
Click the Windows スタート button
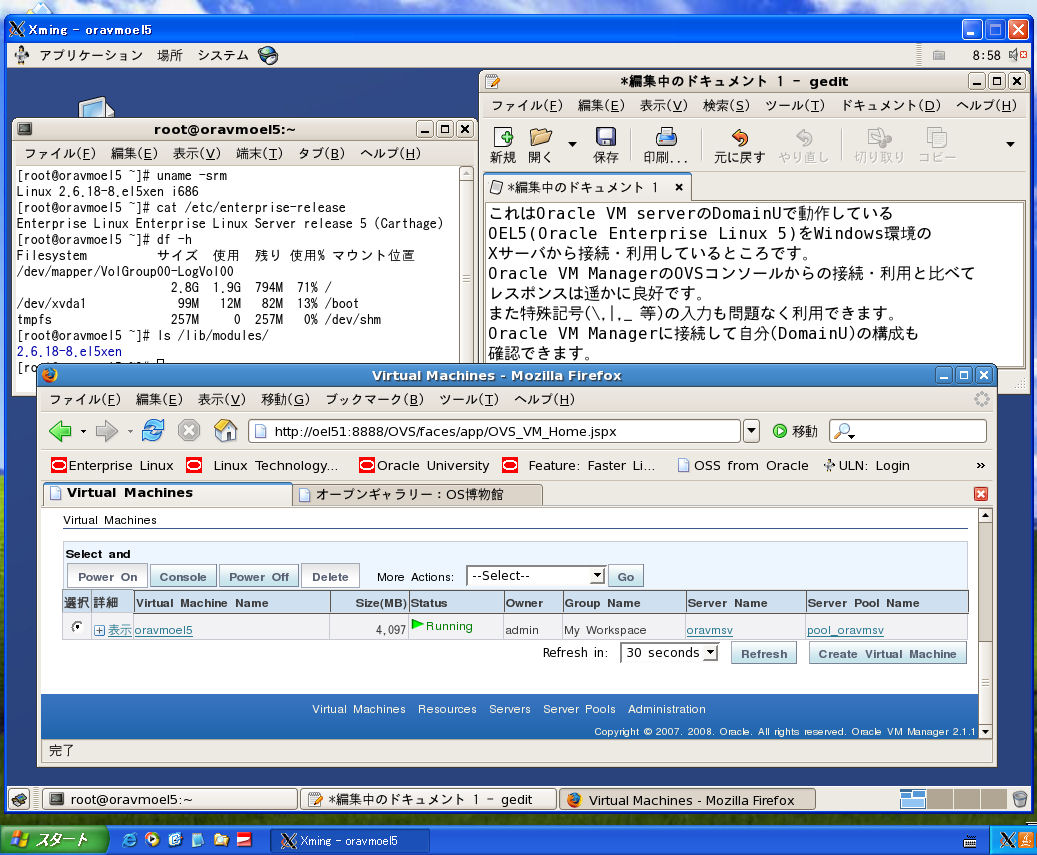[x=53, y=840]
